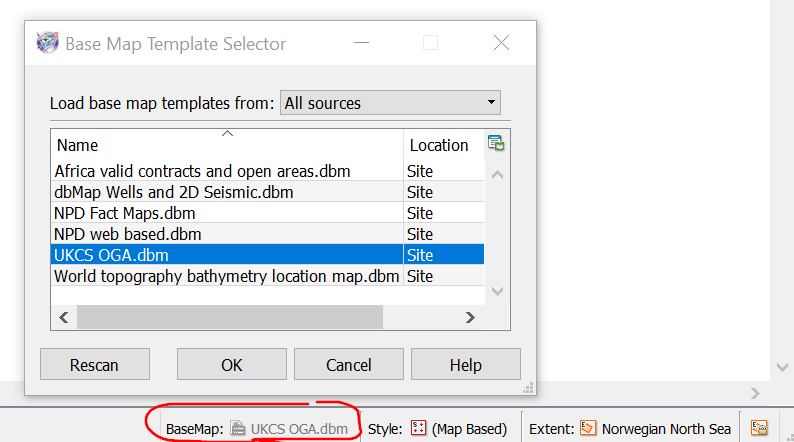Open the 'Load base map templates from' dropdown

pyautogui.click(x=390, y=103)
